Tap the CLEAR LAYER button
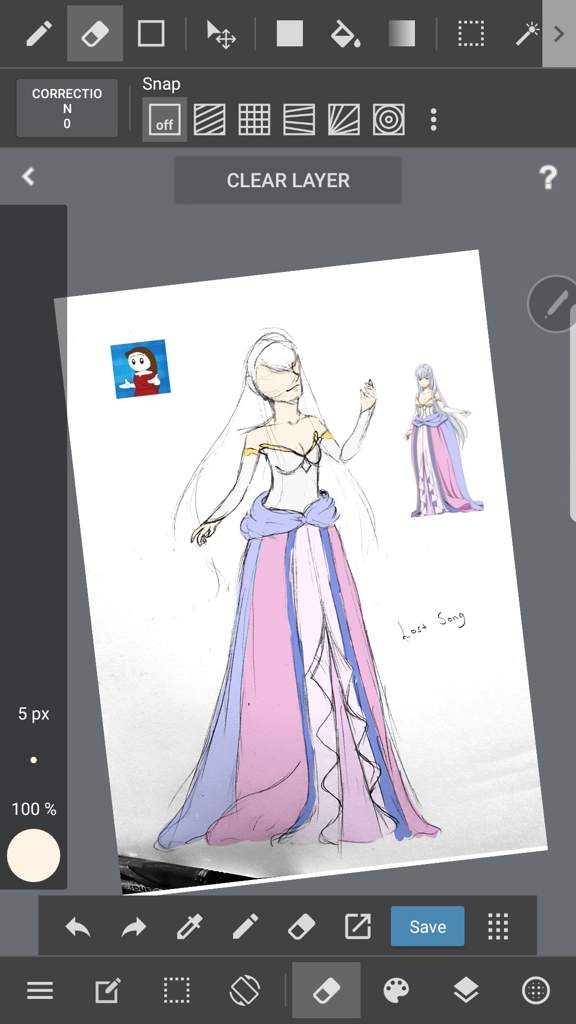The height and width of the screenshot is (1024, 576). [x=288, y=180]
